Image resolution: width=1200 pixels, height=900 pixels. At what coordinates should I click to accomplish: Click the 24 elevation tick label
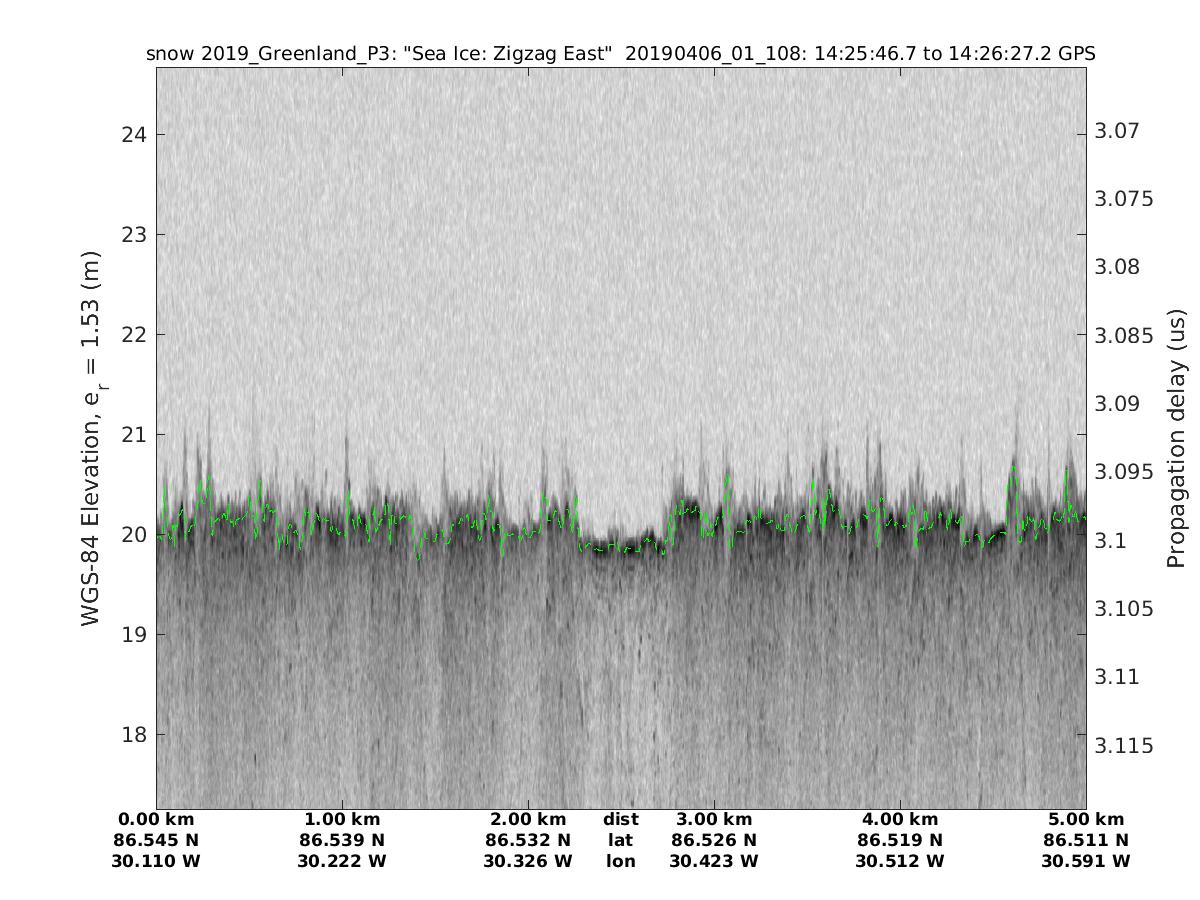click(131, 134)
